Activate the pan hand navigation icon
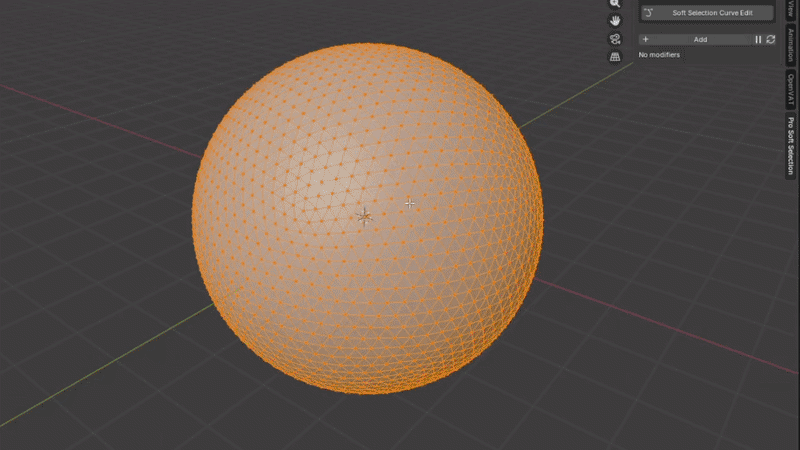Screen dimensions: 800x450 (615, 21)
